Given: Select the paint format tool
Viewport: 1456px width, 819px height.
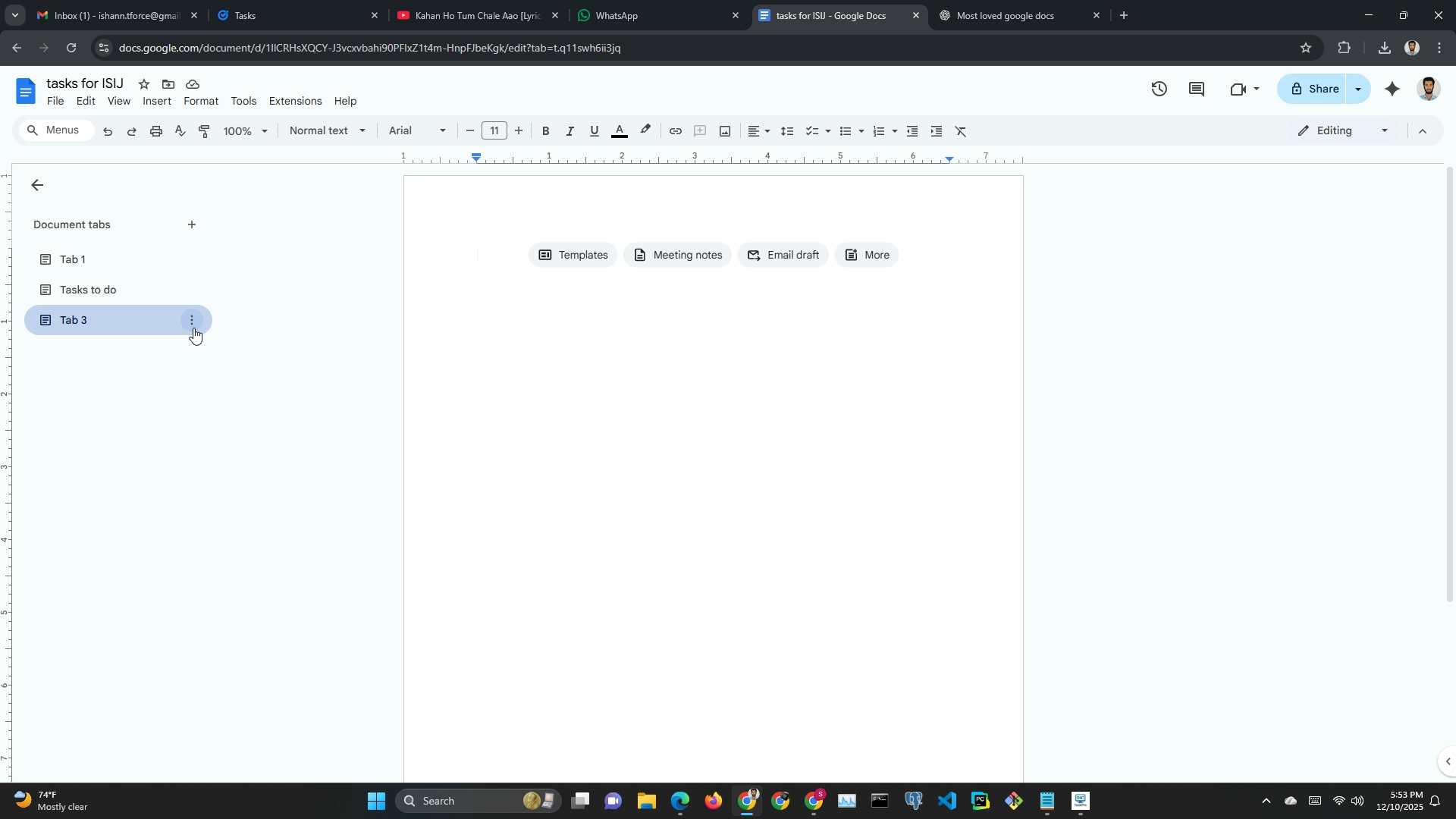Looking at the screenshot, I should pyautogui.click(x=204, y=131).
